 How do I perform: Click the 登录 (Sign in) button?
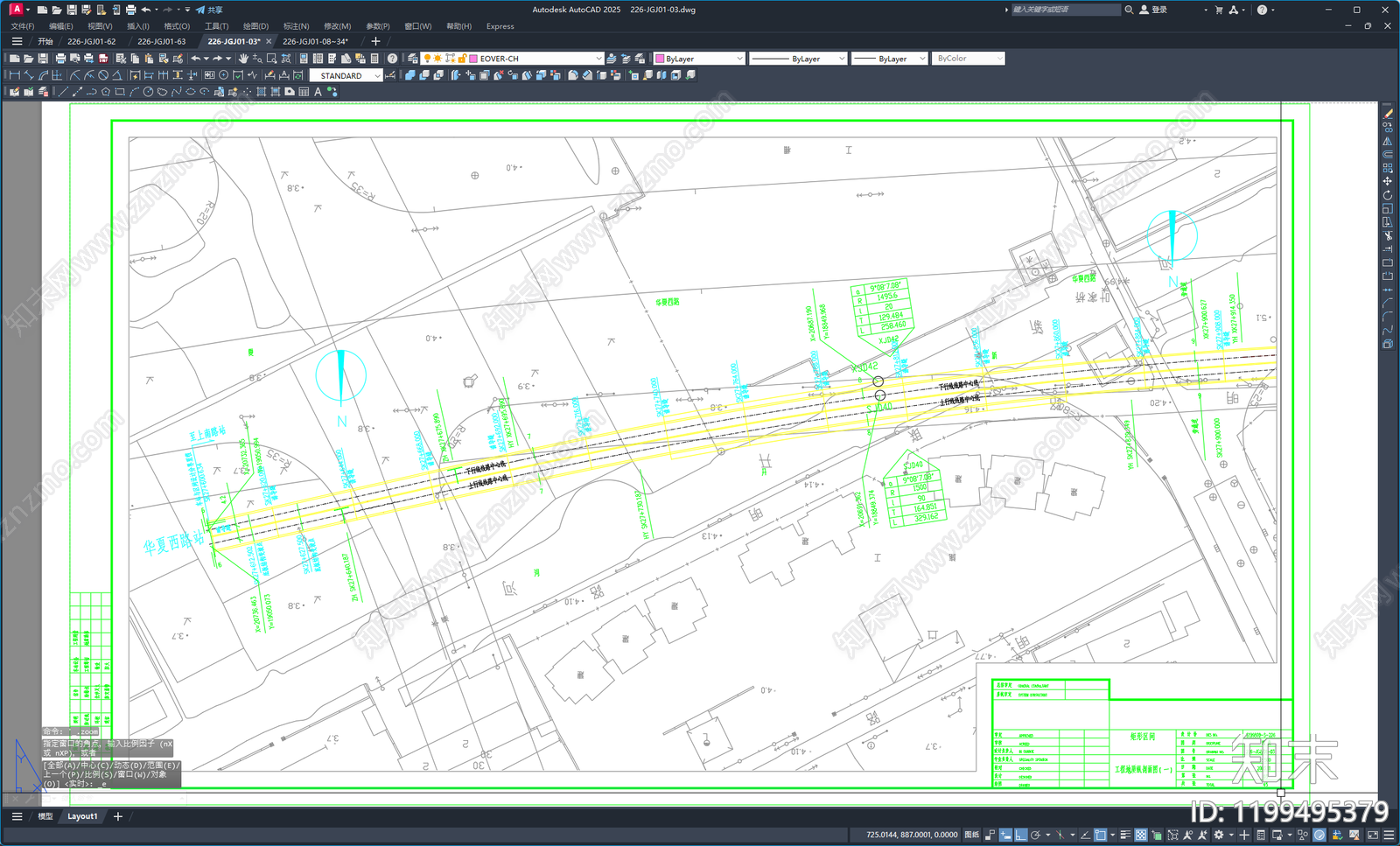pos(1153,10)
